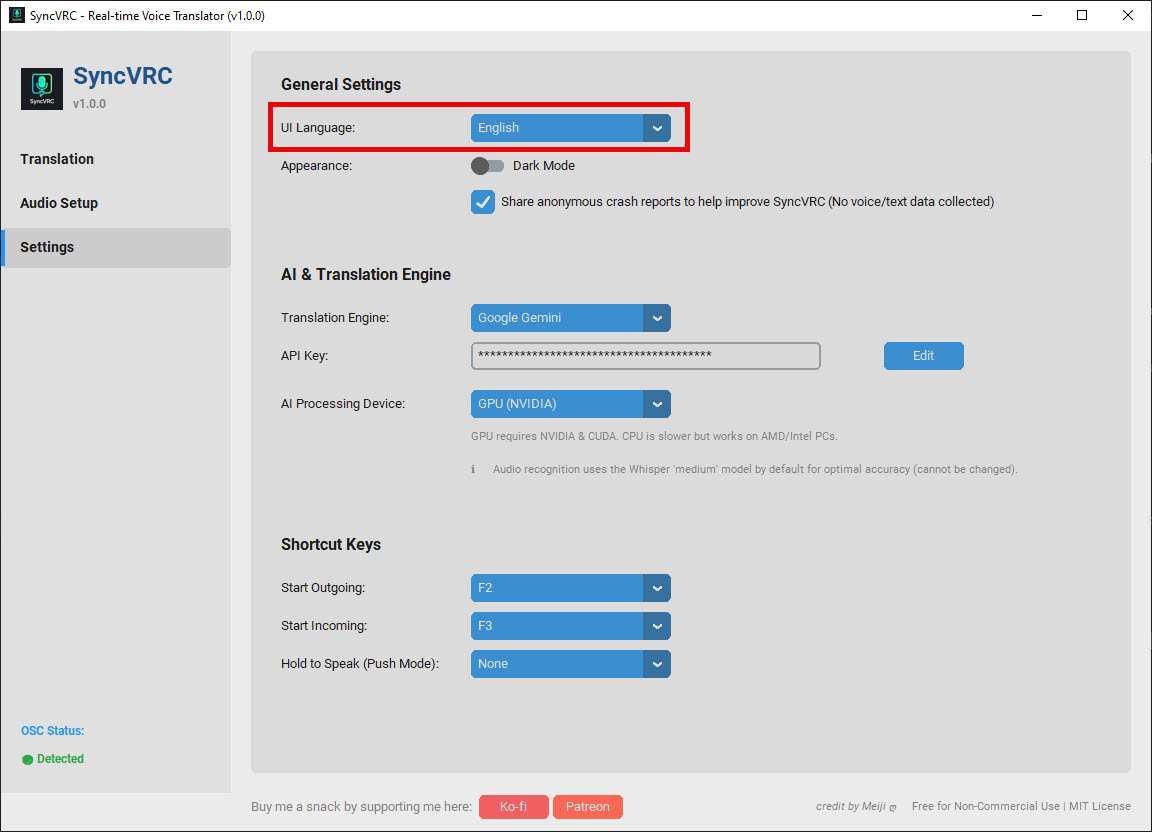Click the credit by Meiji link
The height and width of the screenshot is (832, 1152).
856,806
